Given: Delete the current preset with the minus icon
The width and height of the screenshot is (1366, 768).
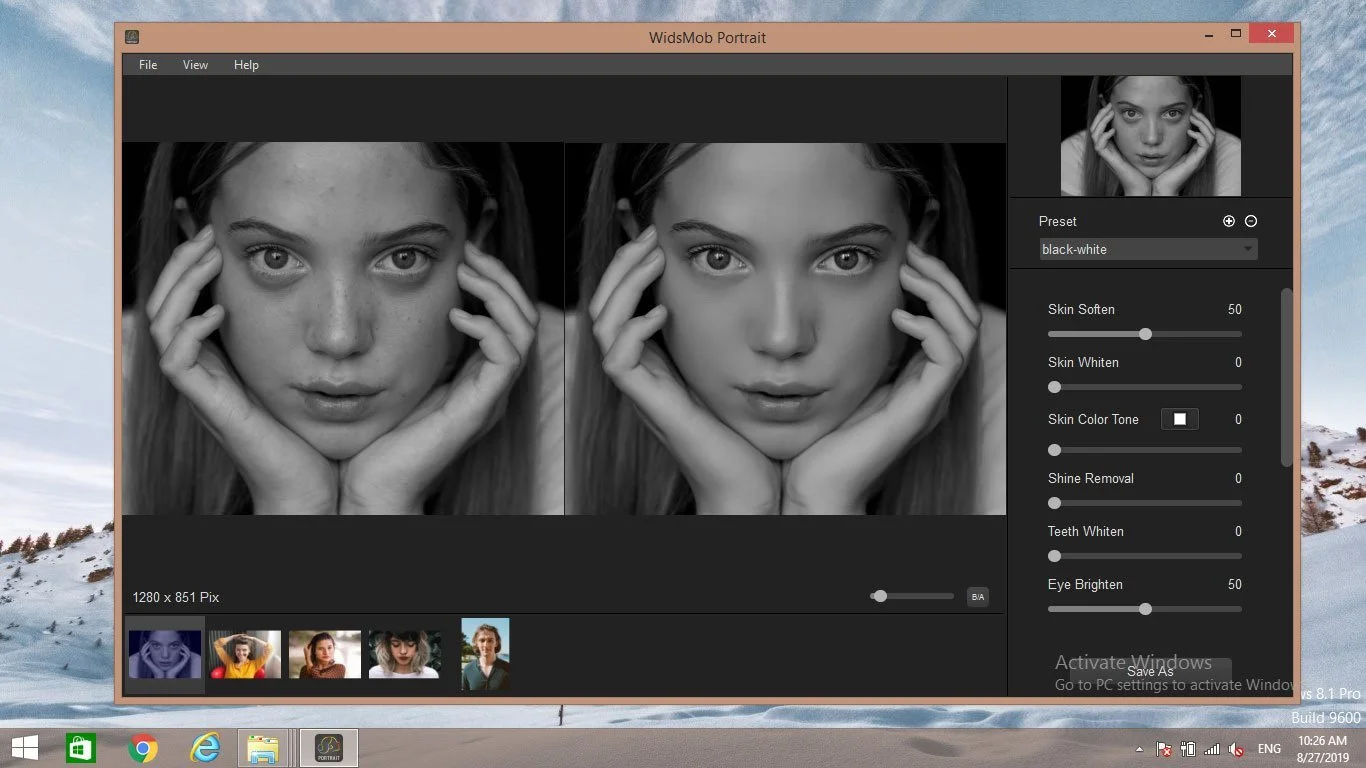Looking at the screenshot, I should point(1251,221).
